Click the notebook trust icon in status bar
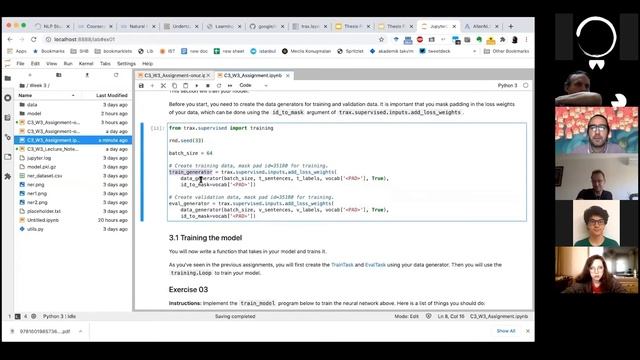The width and height of the screenshot is (640, 360). coord(428,316)
